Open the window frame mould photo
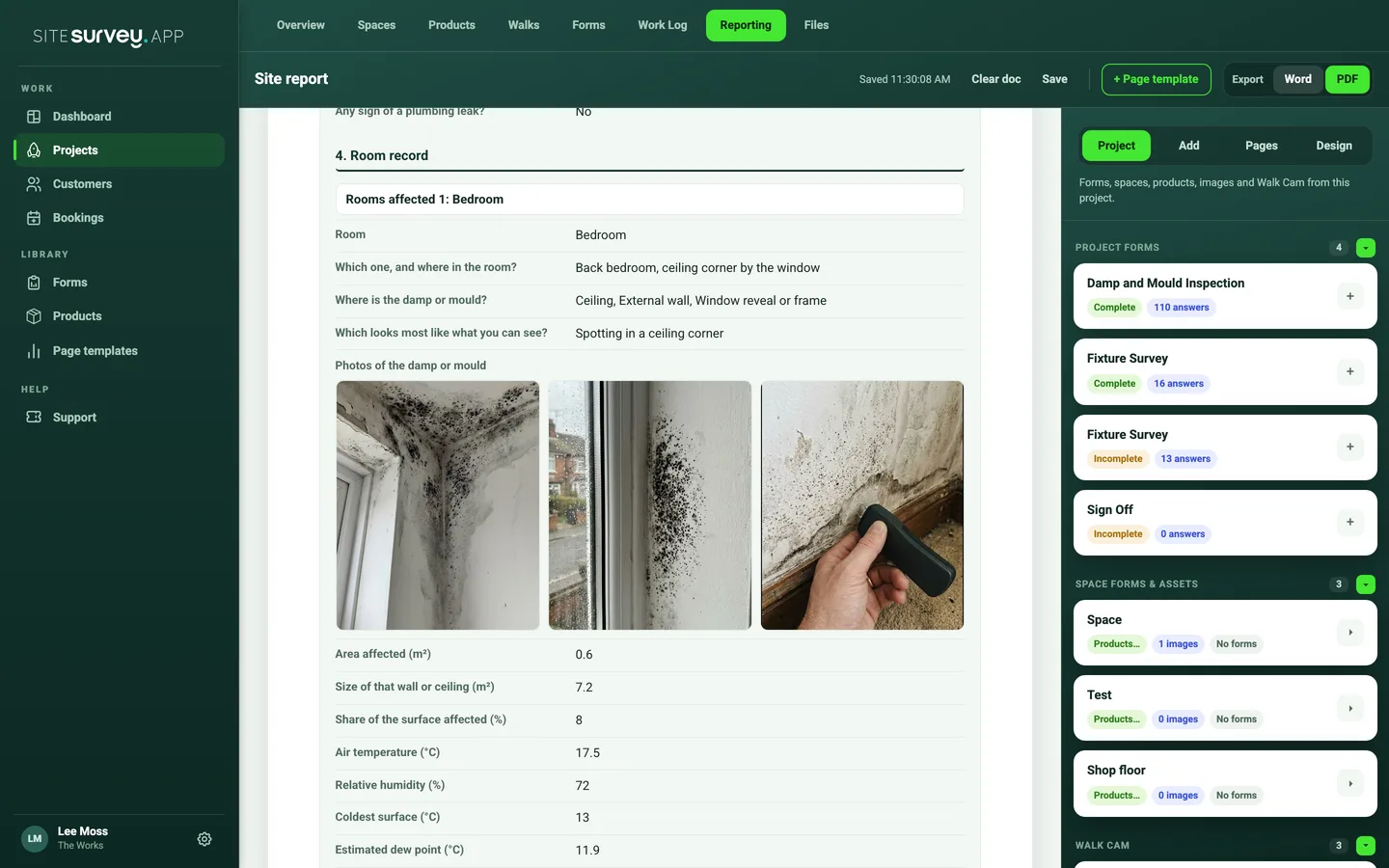Image resolution: width=1389 pixels, height=868 pixels. tap(650, 505)
